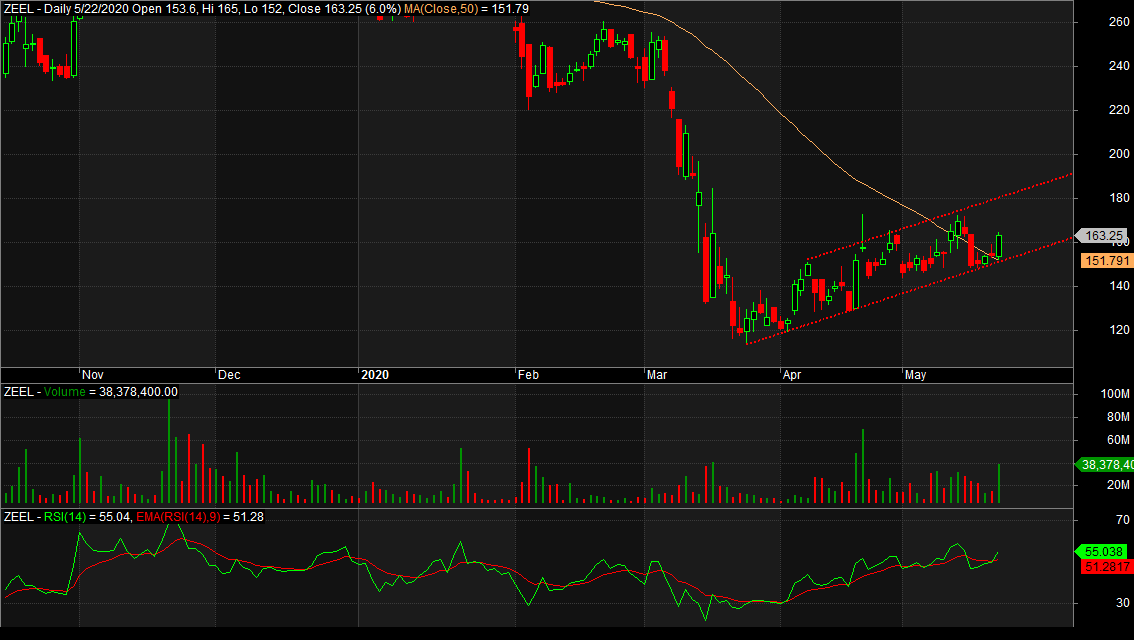Screen dimensions: 1134x640
Task: Select the Volume = 38,378,400.00 label
Action: [111, 392]
